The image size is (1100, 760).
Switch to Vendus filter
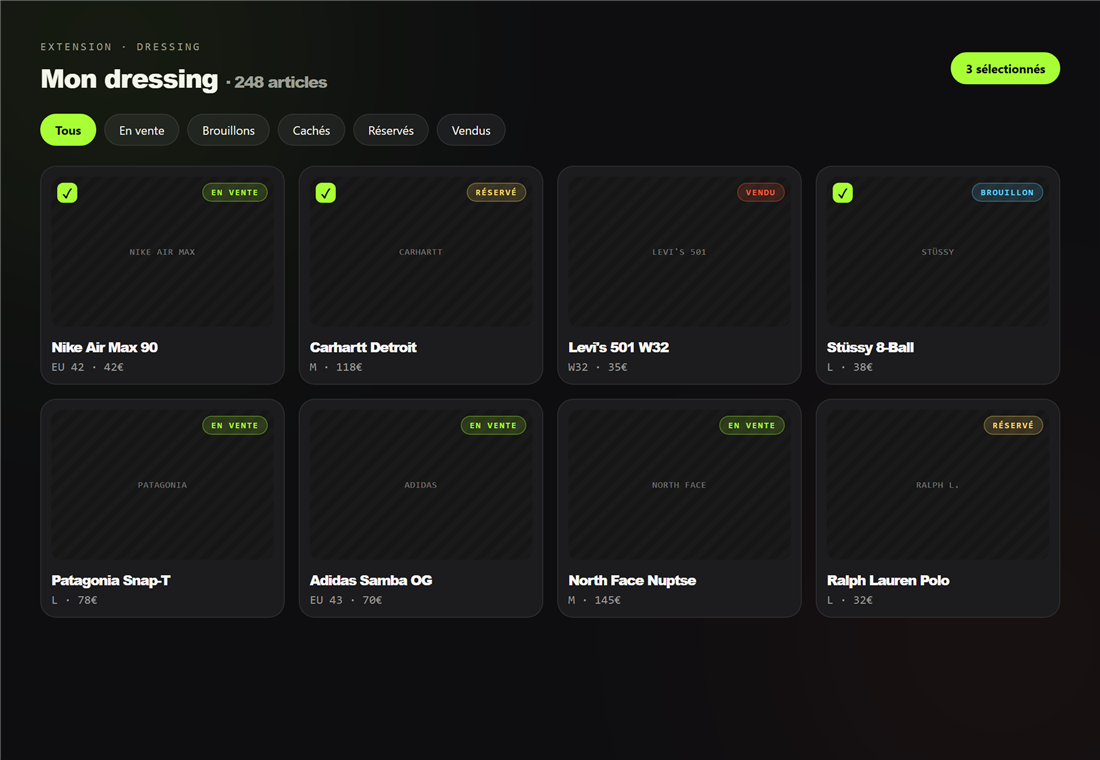pos(471,130)
